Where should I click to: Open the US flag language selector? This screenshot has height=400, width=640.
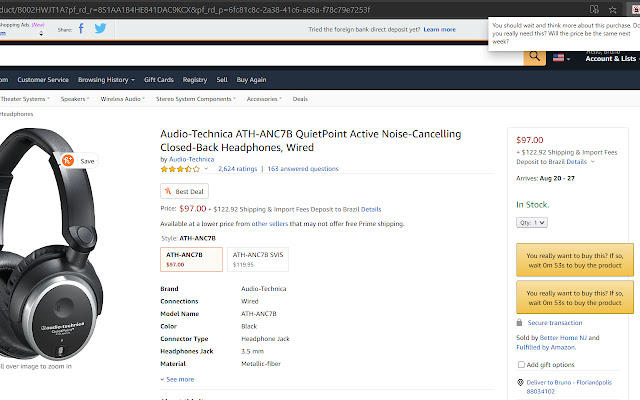(x=562, y=58)
